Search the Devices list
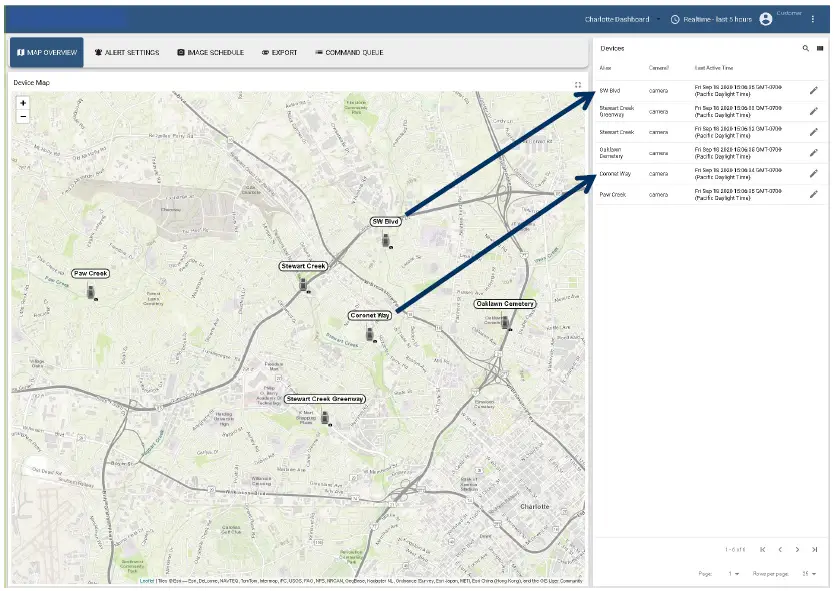Image resolution: width=834 pixels, height=591 pixels. 806,48
